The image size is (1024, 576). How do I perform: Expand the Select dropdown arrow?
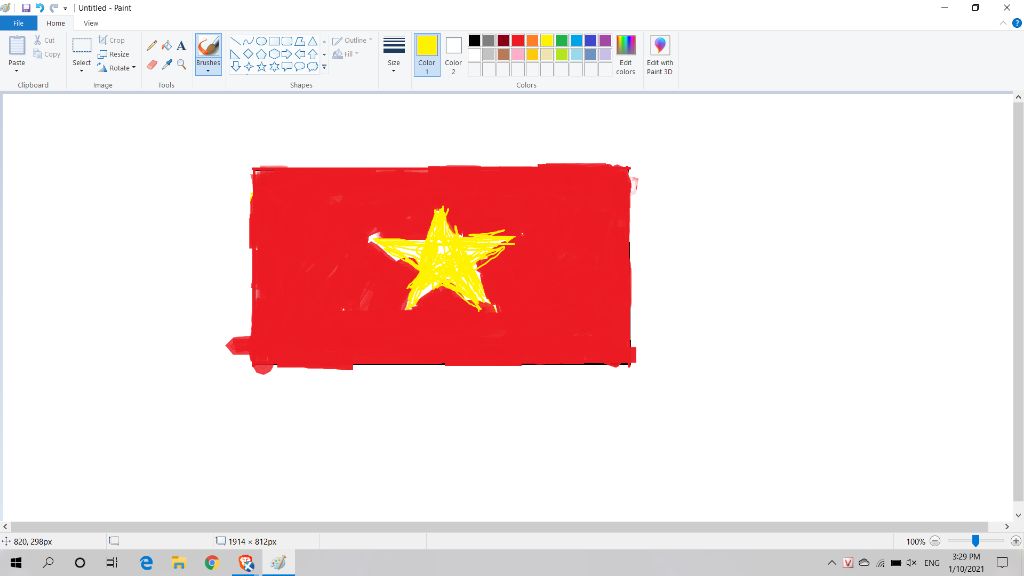click(x=82, y=71)
